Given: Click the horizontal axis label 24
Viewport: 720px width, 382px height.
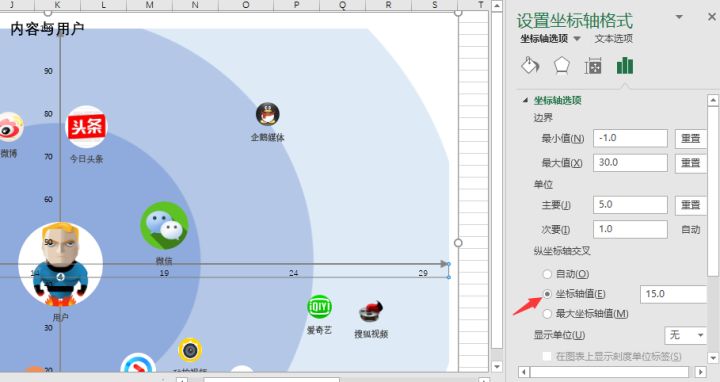Looking at the screenshot, I should [294, 273].
